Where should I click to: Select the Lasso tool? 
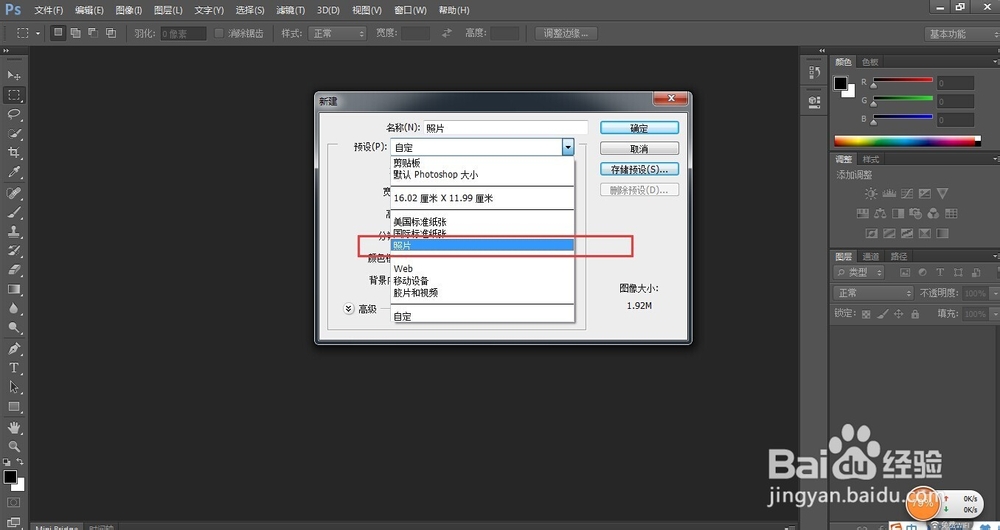click(14, 114)
